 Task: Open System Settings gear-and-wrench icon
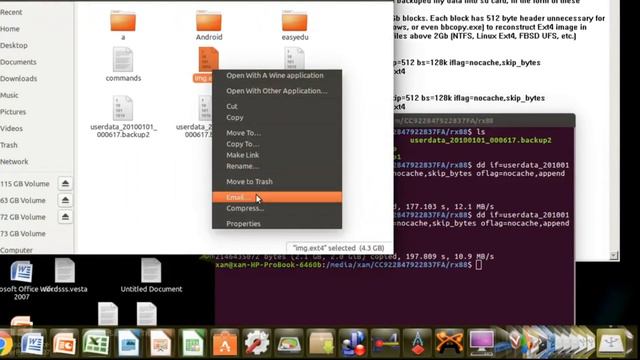pyautogui.click(x=257, y=344)
